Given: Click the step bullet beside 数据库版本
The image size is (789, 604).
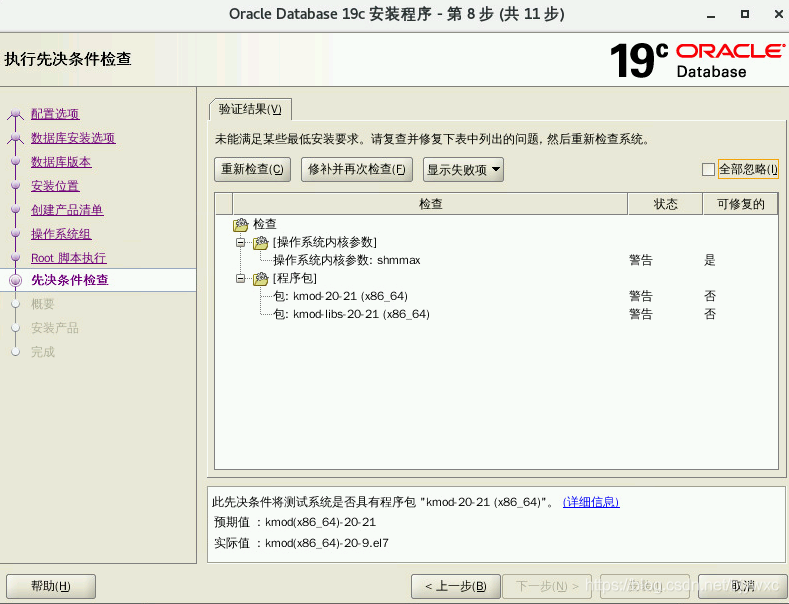Looking at the screenshot, I should (16, 162).
